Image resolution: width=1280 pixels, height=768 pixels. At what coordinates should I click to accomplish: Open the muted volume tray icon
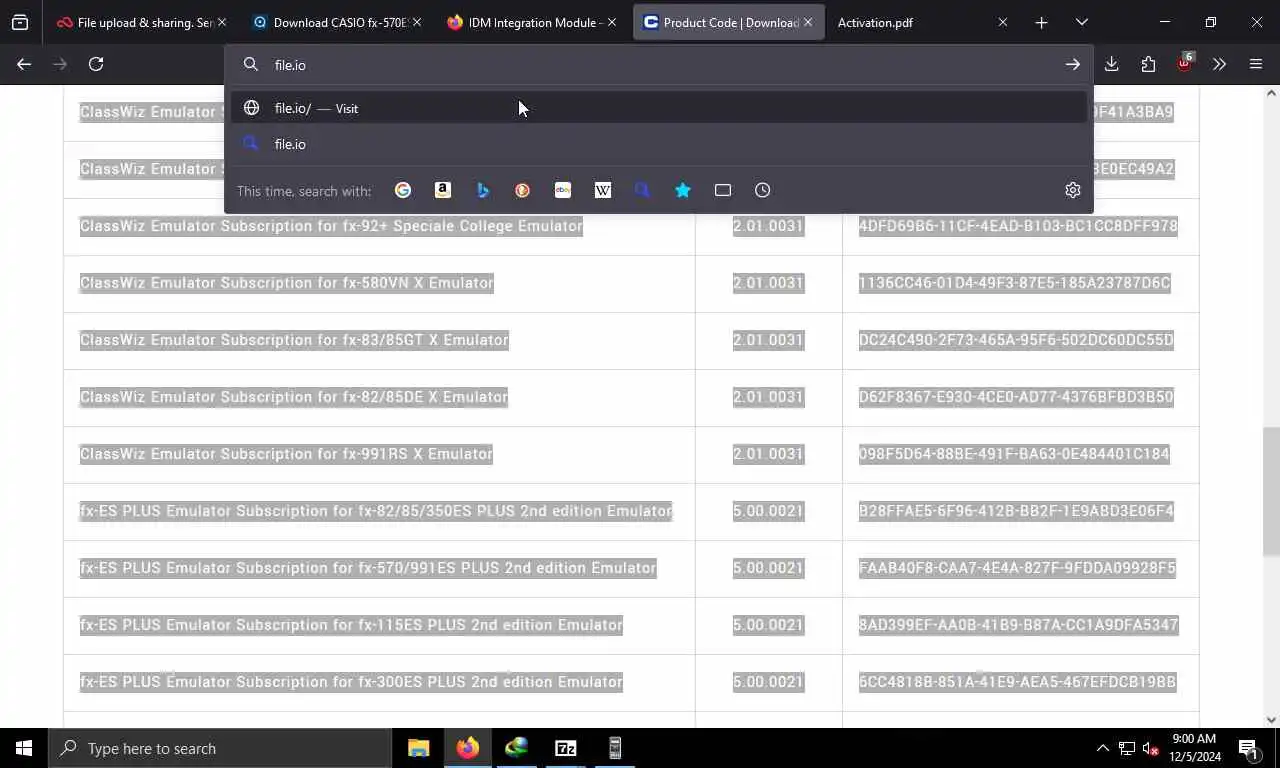1151,748
